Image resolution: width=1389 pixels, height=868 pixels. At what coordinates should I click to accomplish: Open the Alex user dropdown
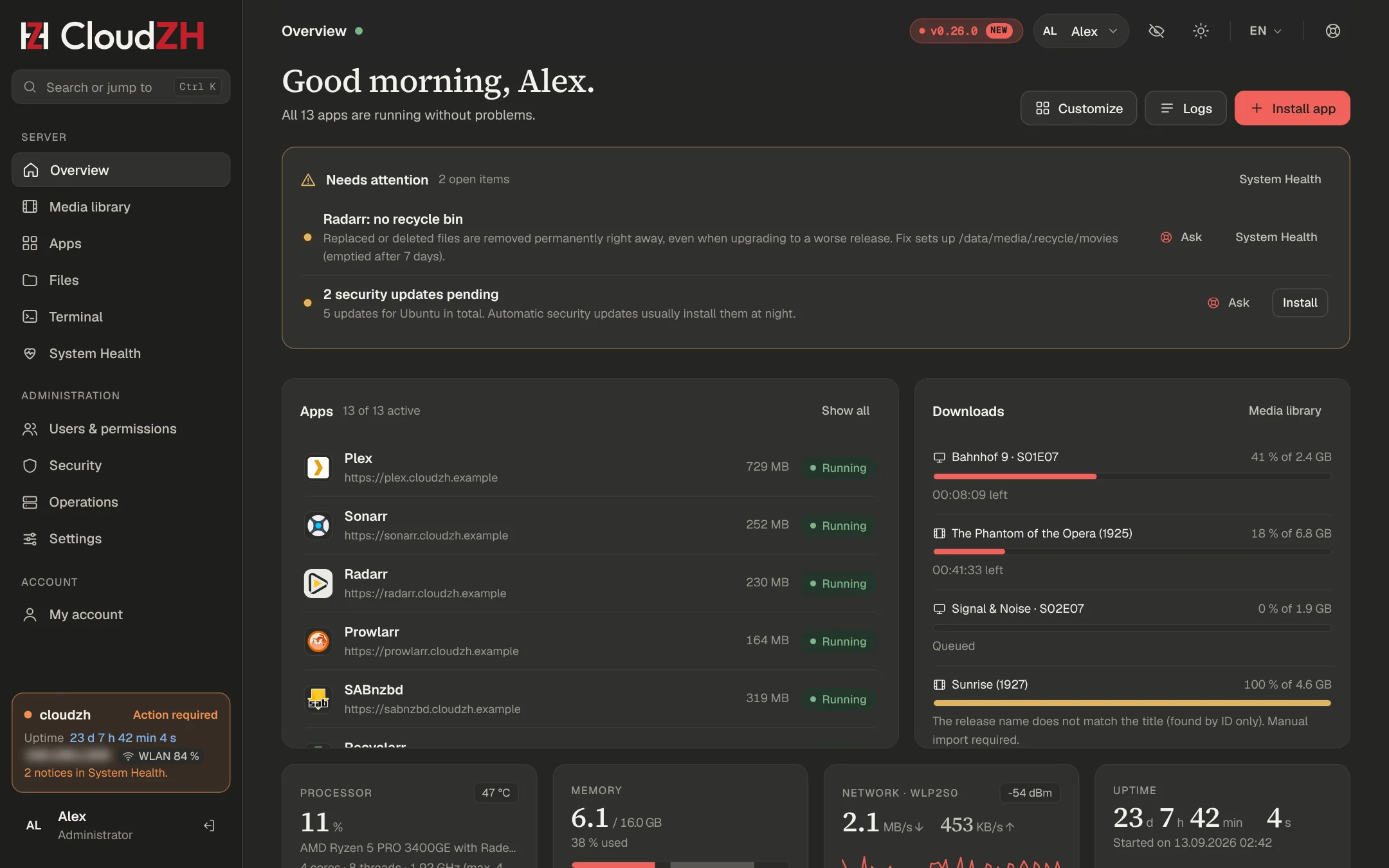[1081, 31]
